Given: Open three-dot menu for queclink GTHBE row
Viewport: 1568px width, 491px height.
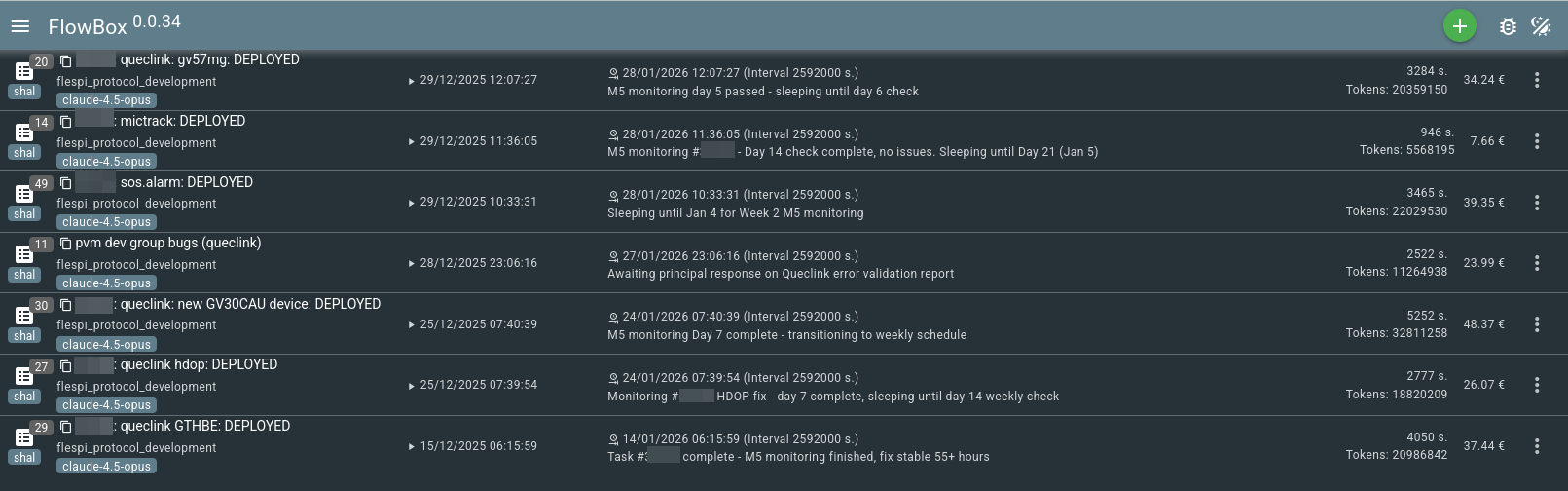Looking at the screenshot, I should [x=1537, y=446].
